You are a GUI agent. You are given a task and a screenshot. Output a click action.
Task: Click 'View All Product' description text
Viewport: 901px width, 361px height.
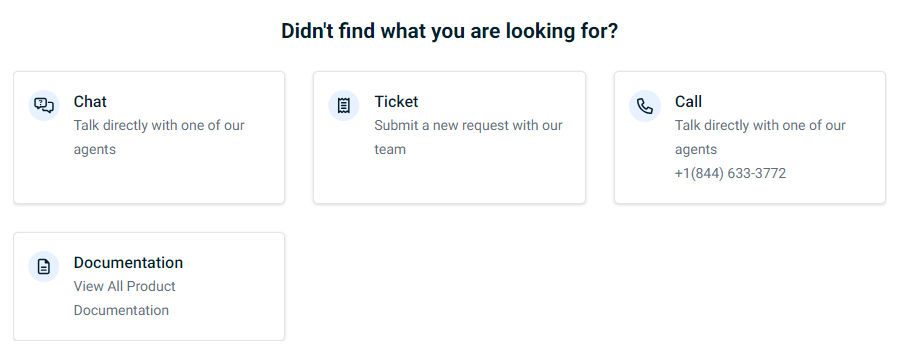125,286
